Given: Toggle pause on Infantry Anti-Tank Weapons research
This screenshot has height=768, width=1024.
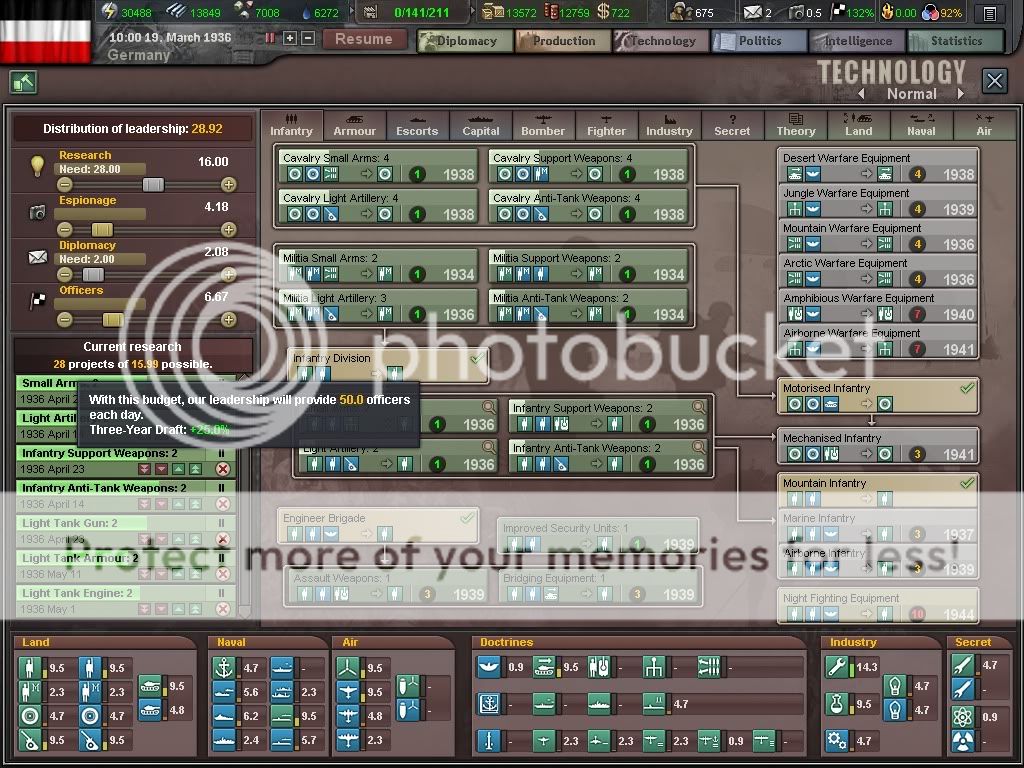Looking at the screenshot, I should [222, 488].
